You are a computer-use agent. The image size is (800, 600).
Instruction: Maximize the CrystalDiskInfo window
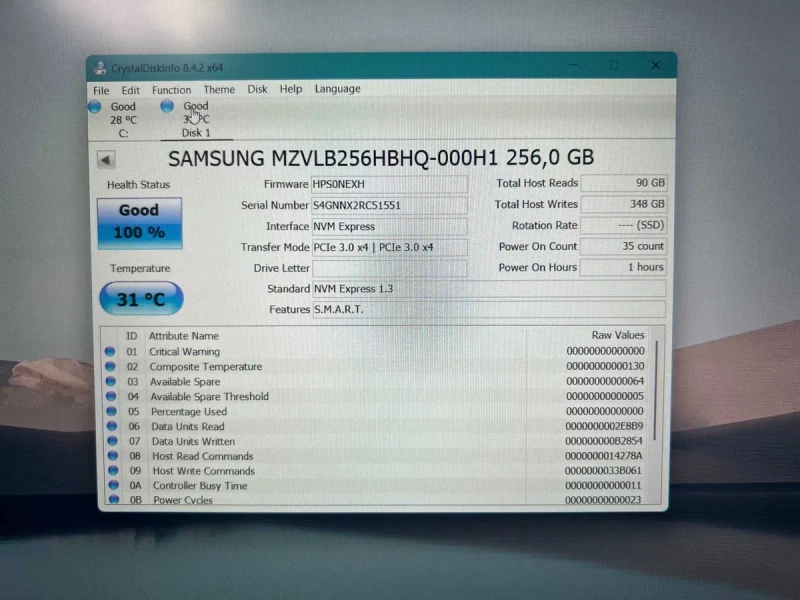[x=614, y=65]
